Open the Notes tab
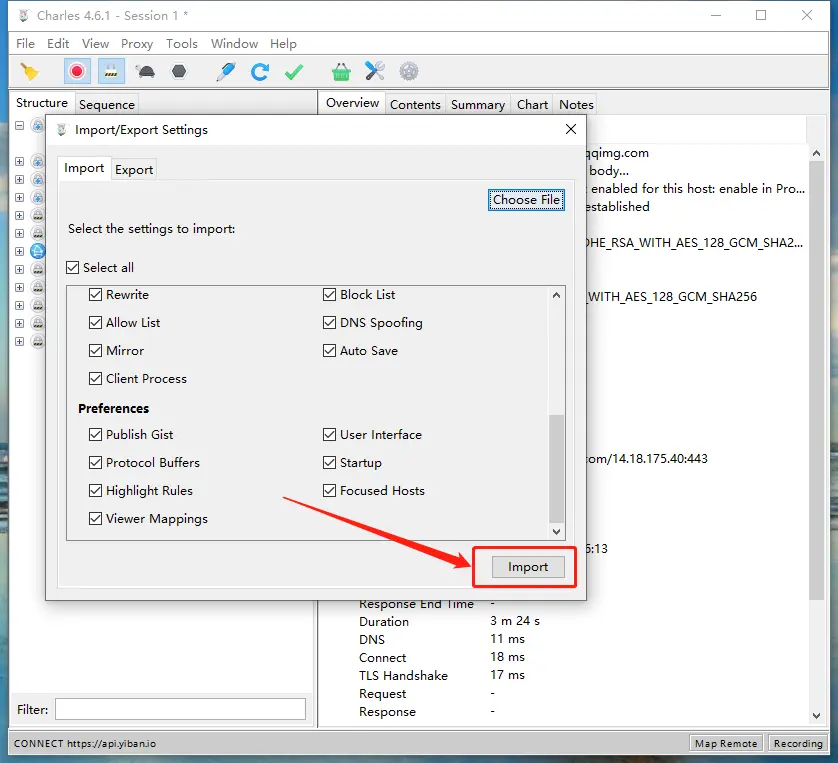Viewport: 838px width, 763px height. (x=576, y=104)
